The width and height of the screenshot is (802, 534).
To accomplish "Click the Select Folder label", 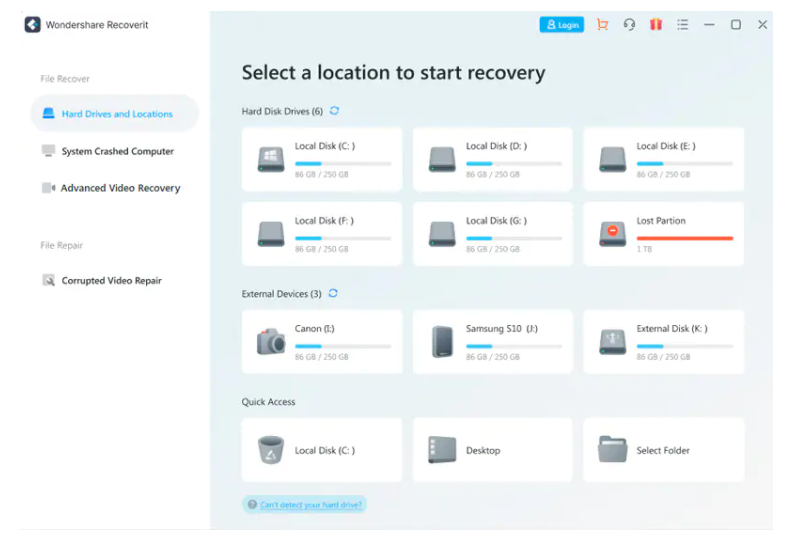I will tap(663, 450).
